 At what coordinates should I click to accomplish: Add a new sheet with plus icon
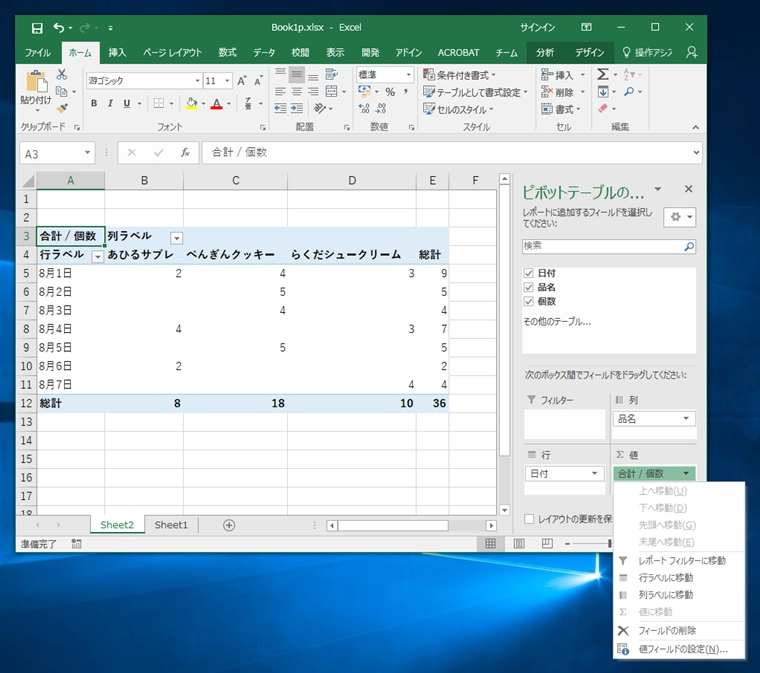tap(229, 525)
